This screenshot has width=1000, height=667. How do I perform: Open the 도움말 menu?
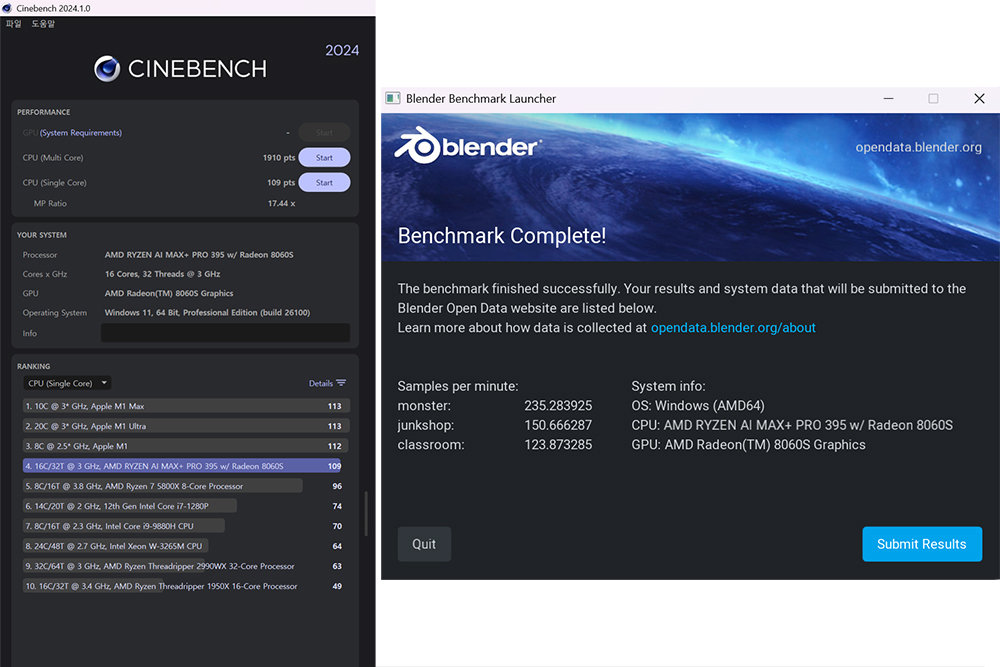pyautogui.click(x=43, y=23)
